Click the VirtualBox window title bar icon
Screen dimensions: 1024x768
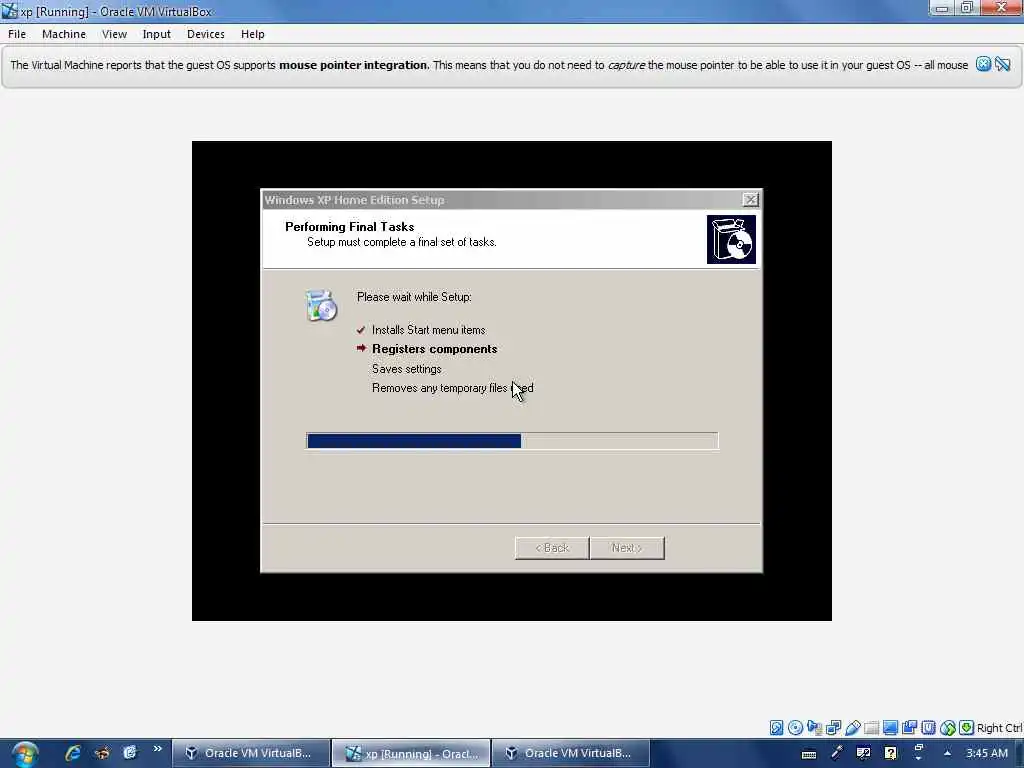click(9, 11)
